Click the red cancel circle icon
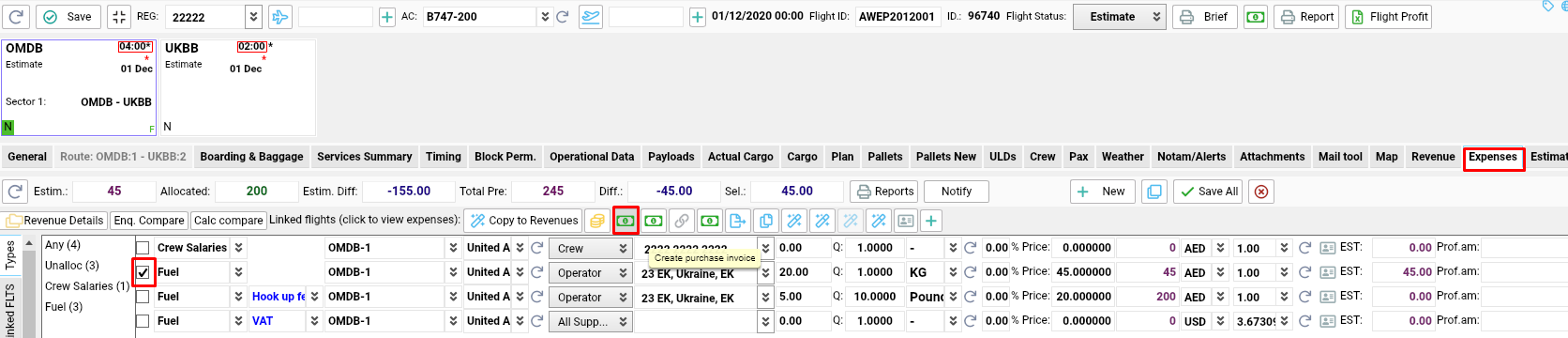Screen dimensions: 1568x338 (x=1261, y=192)
